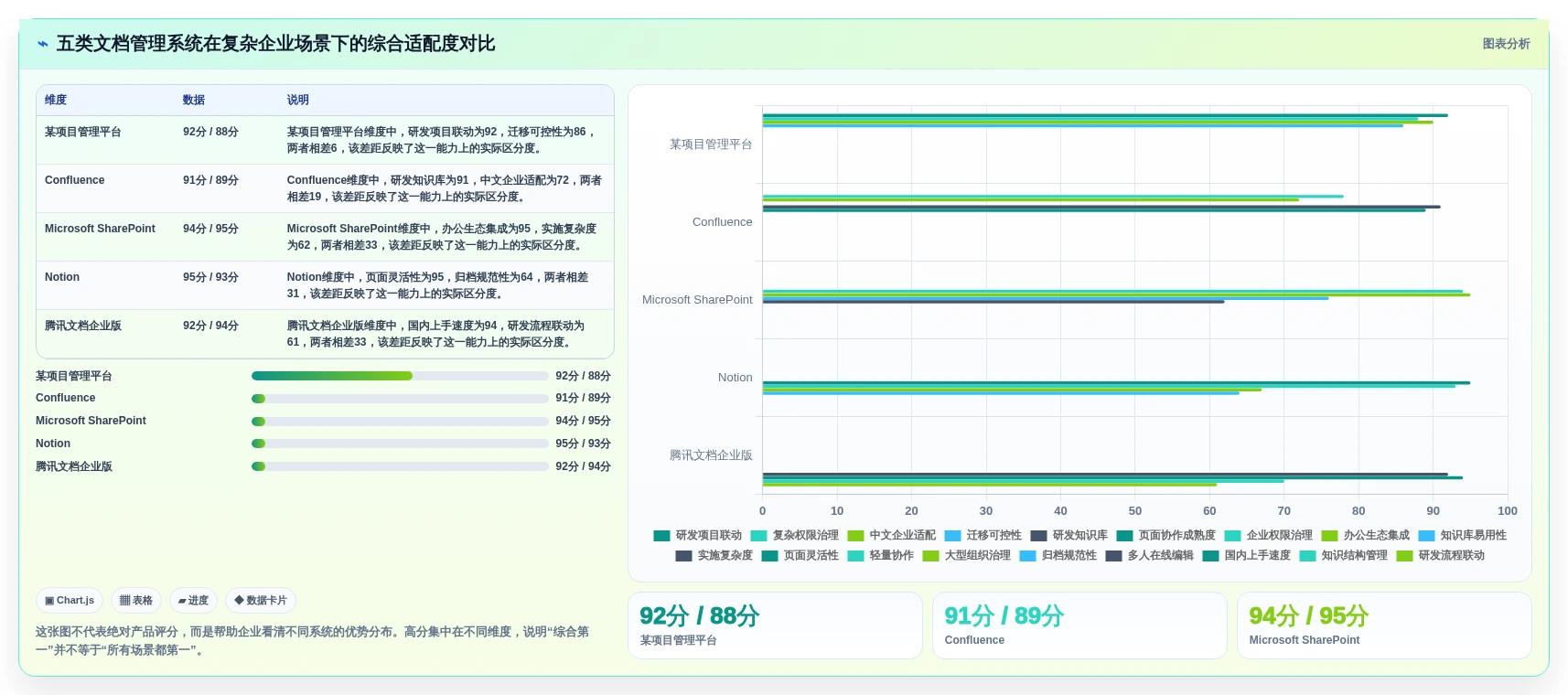Open the 91分 / 89分 Confluence card
The height and width of the screenshot is (695, 1568).
point(1079,625)
